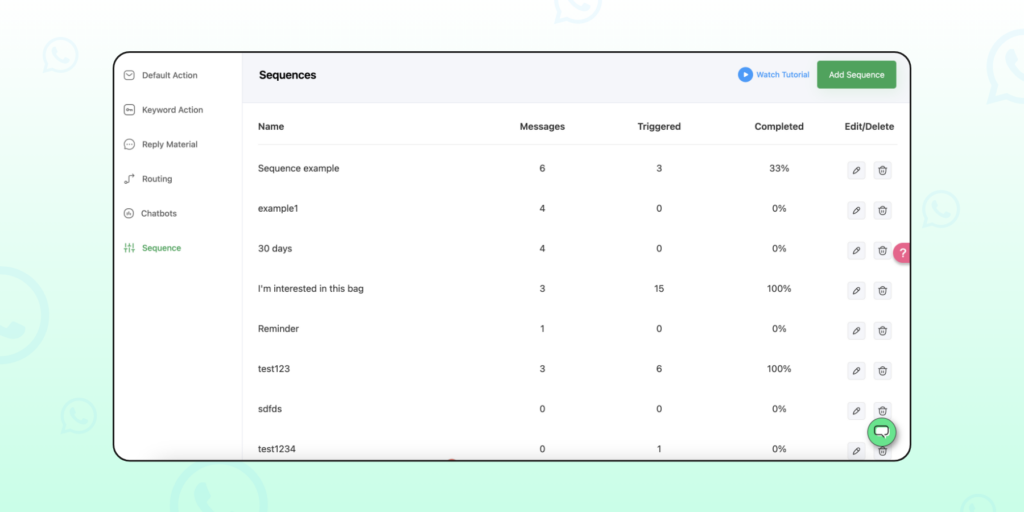Click the 100% value in bag row
Image resolution: width=1024 pixels, height=512 pixels.
click(779, 289)
